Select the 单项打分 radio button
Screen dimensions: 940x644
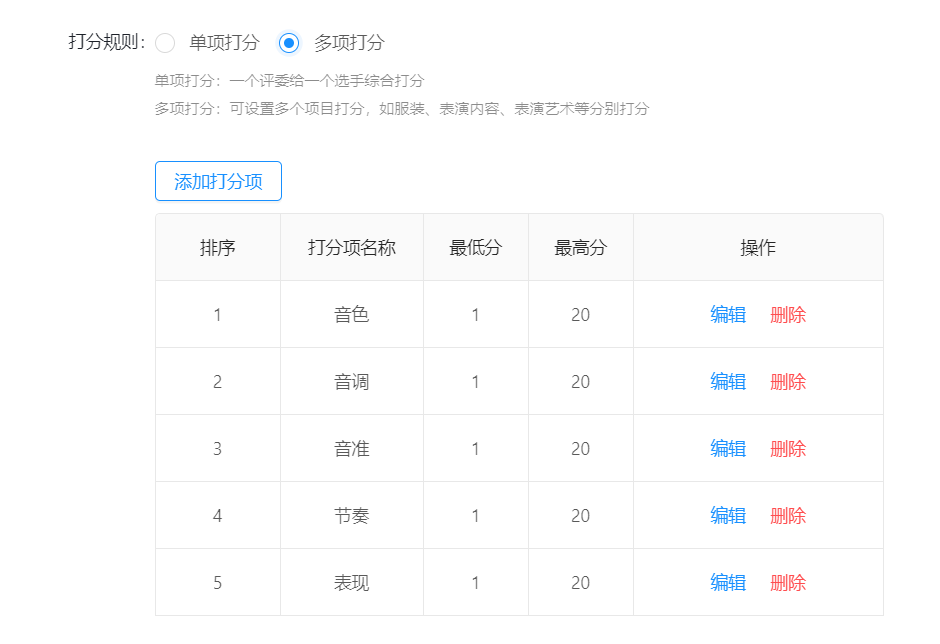(165, 43)
